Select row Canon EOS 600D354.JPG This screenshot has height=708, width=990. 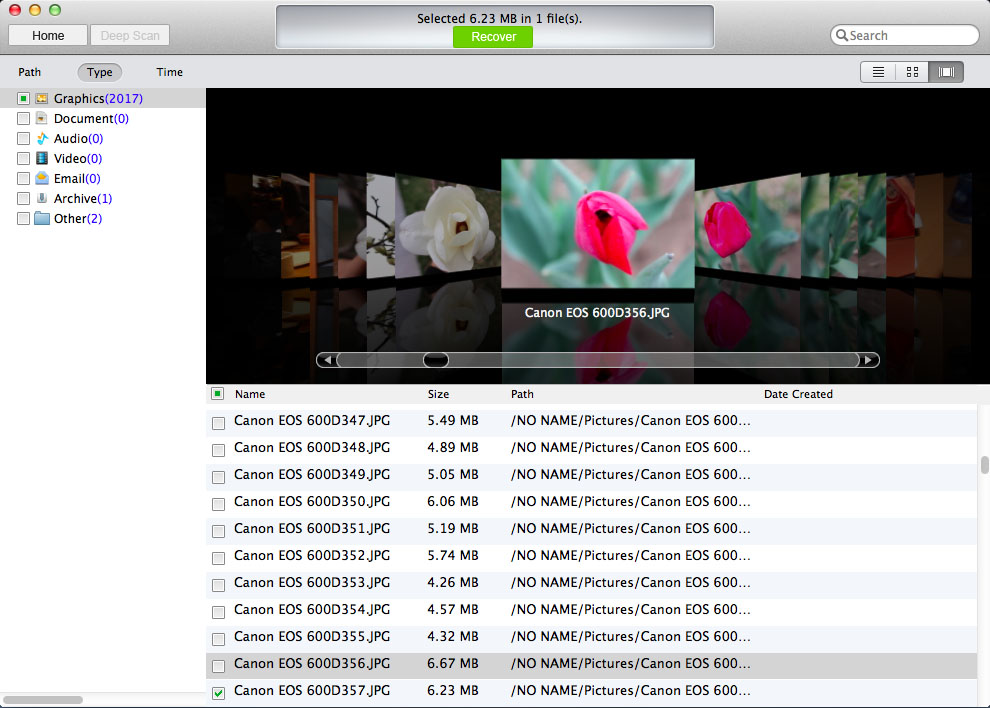pos(592,613)
